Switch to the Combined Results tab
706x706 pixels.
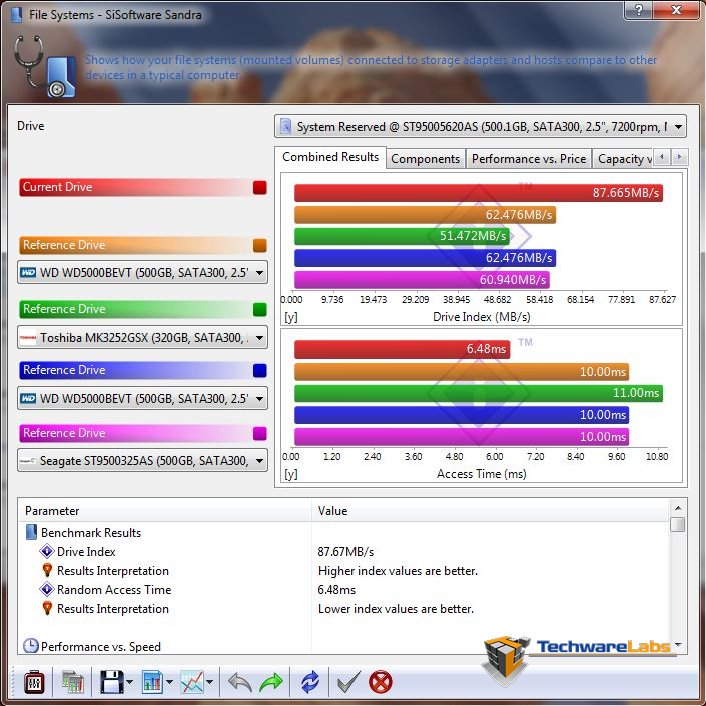pyautogui.click(x=330, y=157)
